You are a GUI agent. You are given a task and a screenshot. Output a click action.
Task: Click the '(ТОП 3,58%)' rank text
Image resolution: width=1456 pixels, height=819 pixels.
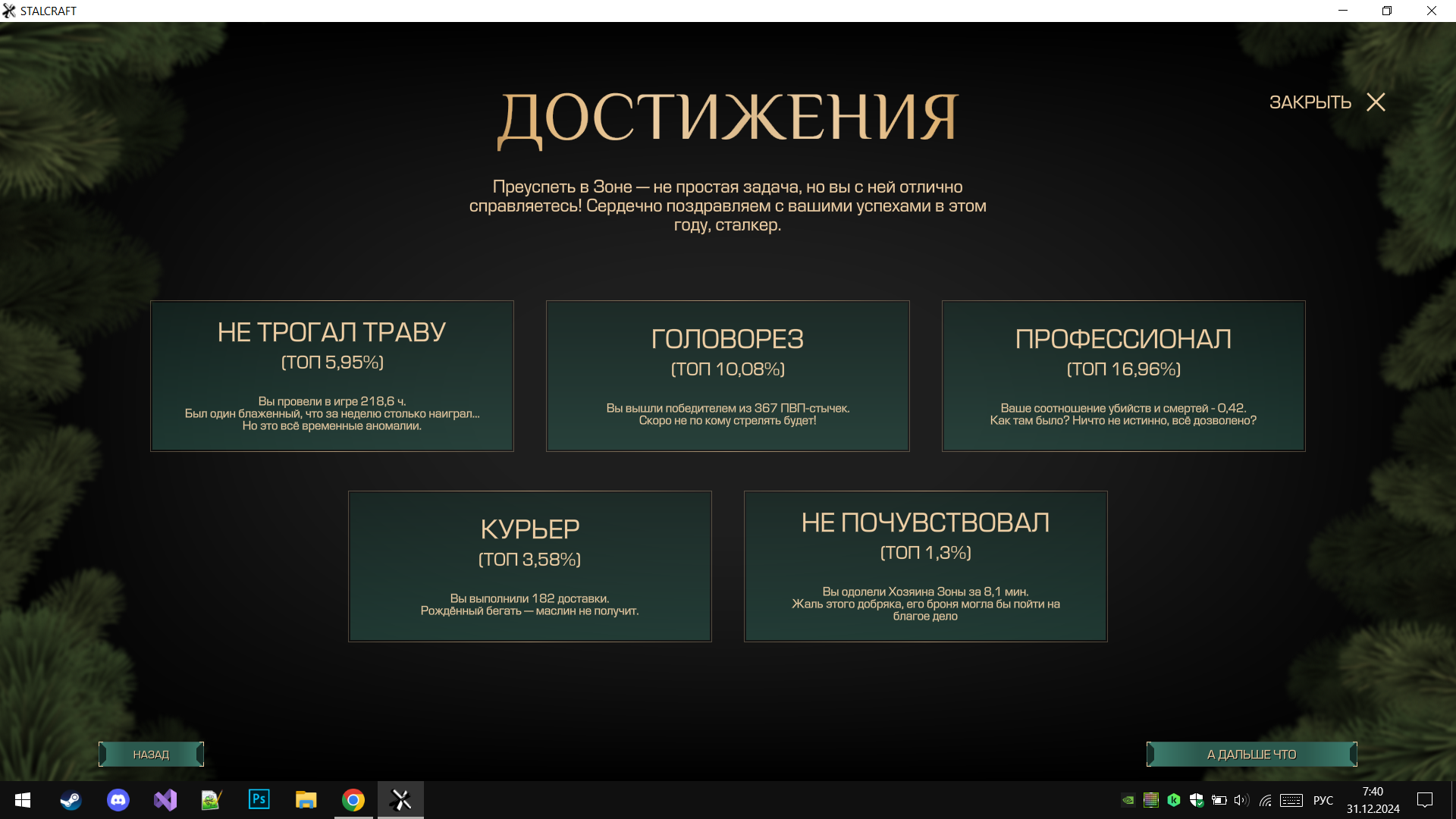[529, 560]
